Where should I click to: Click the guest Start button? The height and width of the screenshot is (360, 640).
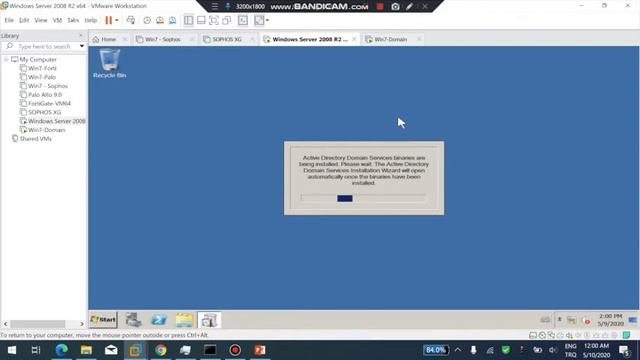coord(103,320)
